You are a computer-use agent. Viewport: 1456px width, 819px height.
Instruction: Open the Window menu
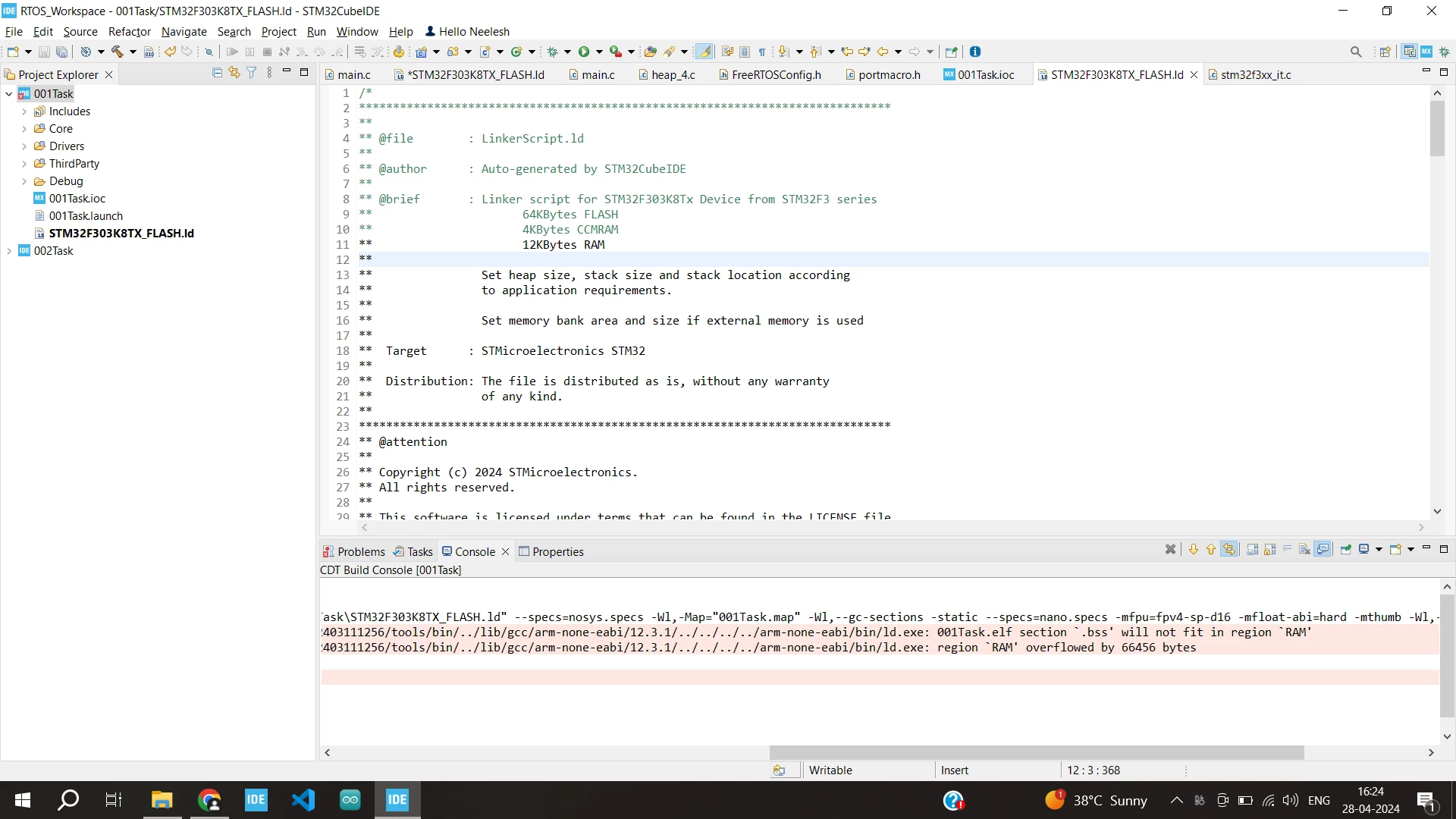[357, 31]
